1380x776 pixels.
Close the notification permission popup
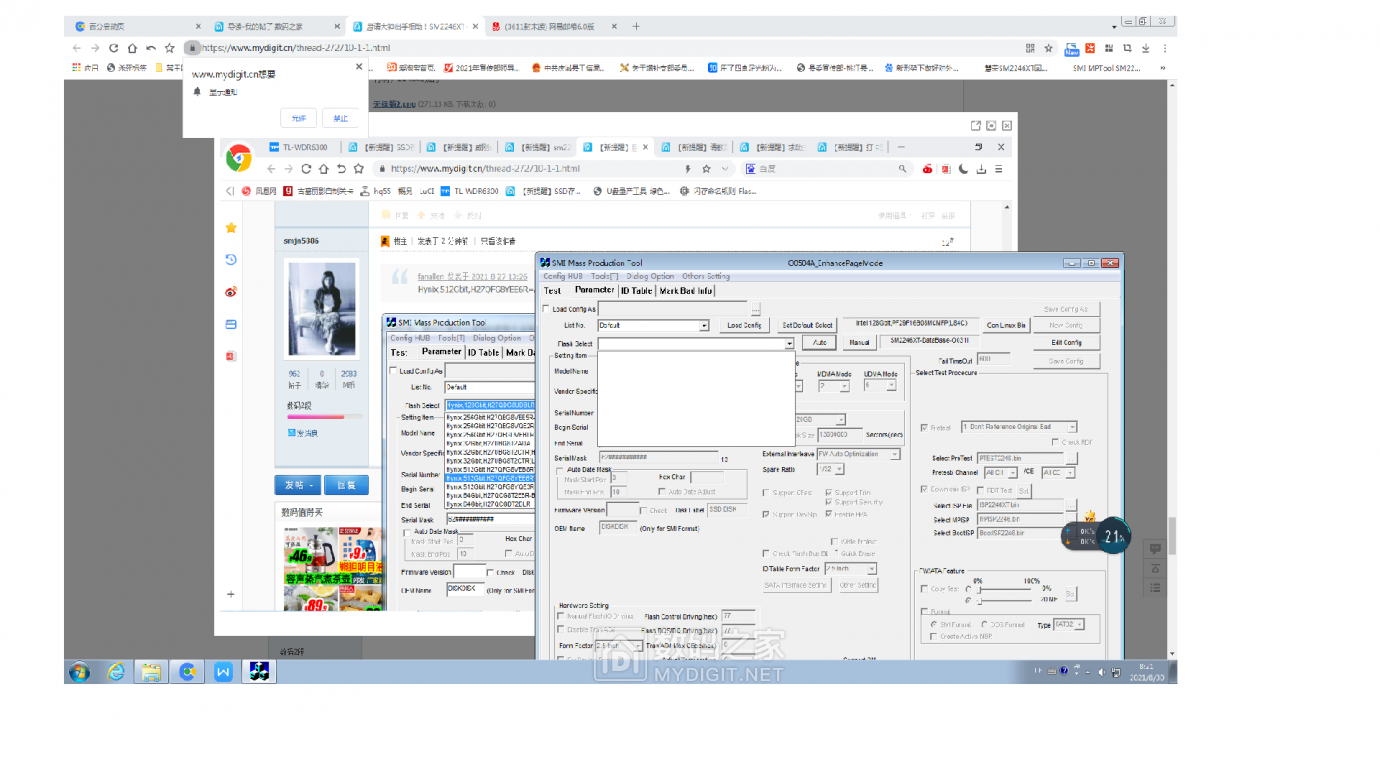[359, 67]
